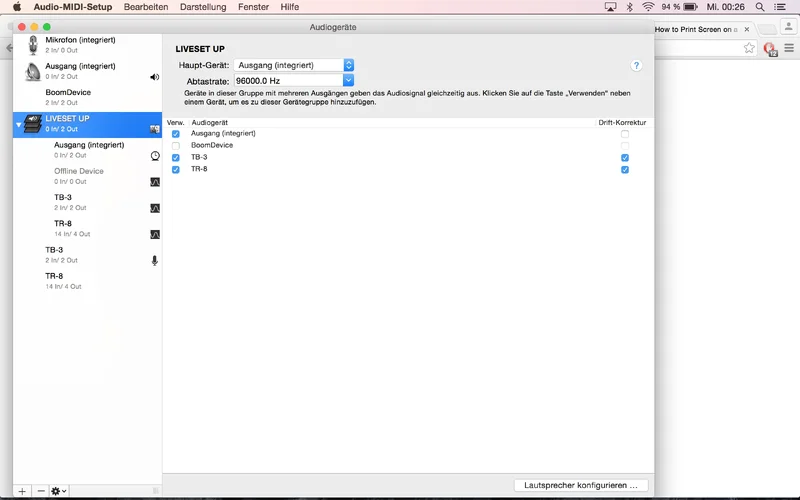The image size is (800, 500).
Task: Open the Audio-MIDI-Setup menu
Action: coord(73,7)
